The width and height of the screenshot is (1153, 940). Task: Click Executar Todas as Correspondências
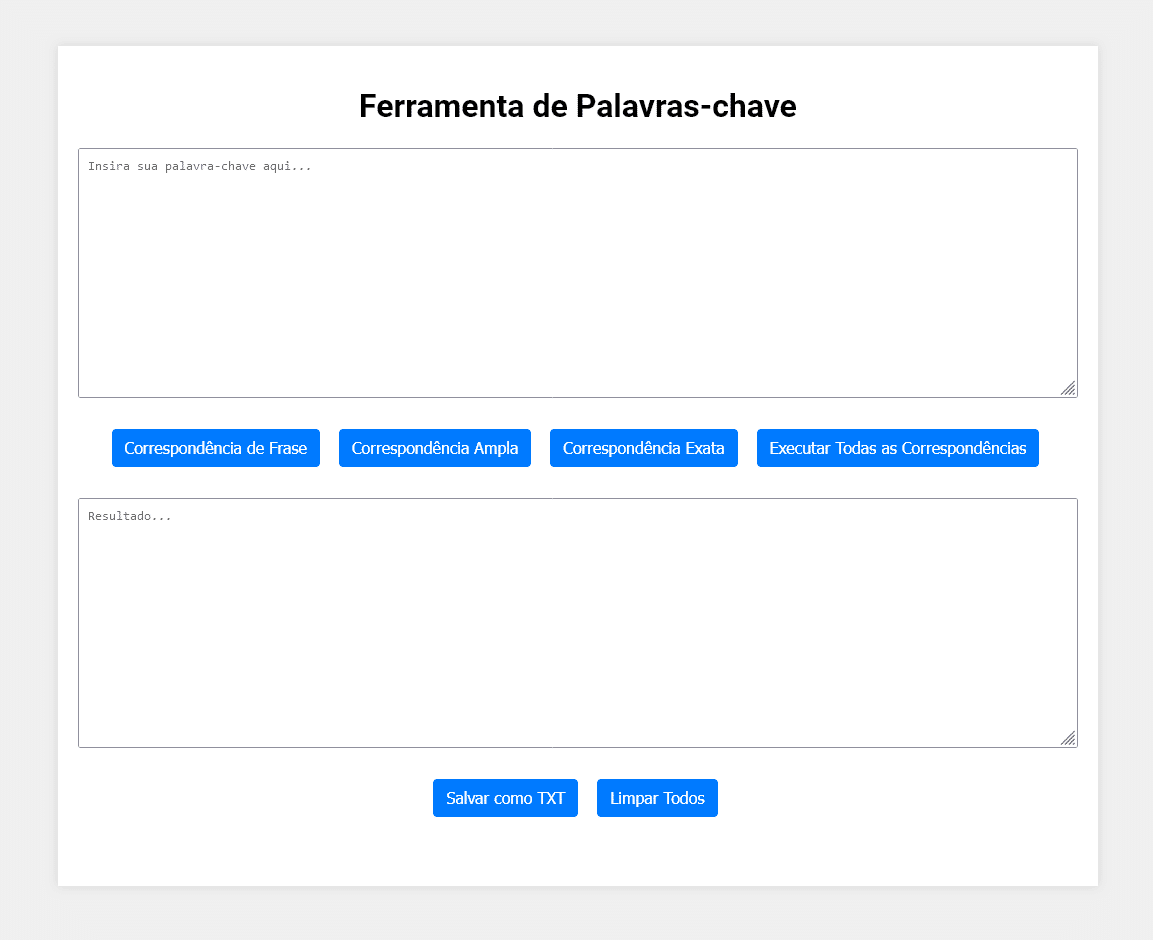897,448
